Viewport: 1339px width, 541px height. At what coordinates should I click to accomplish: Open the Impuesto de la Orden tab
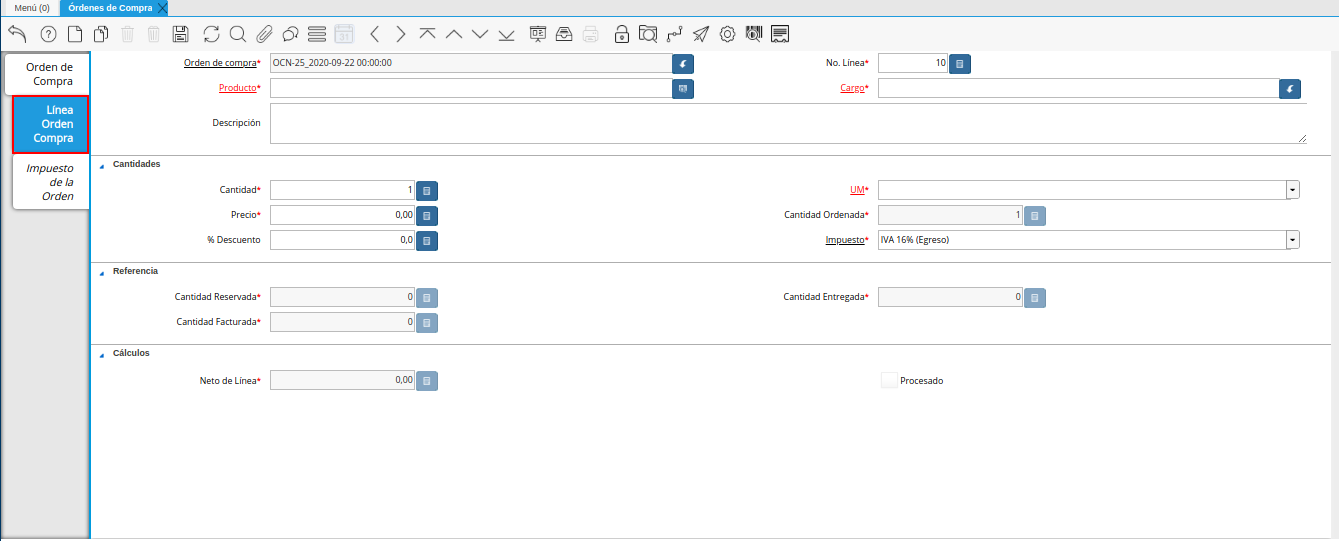point(51,182)
